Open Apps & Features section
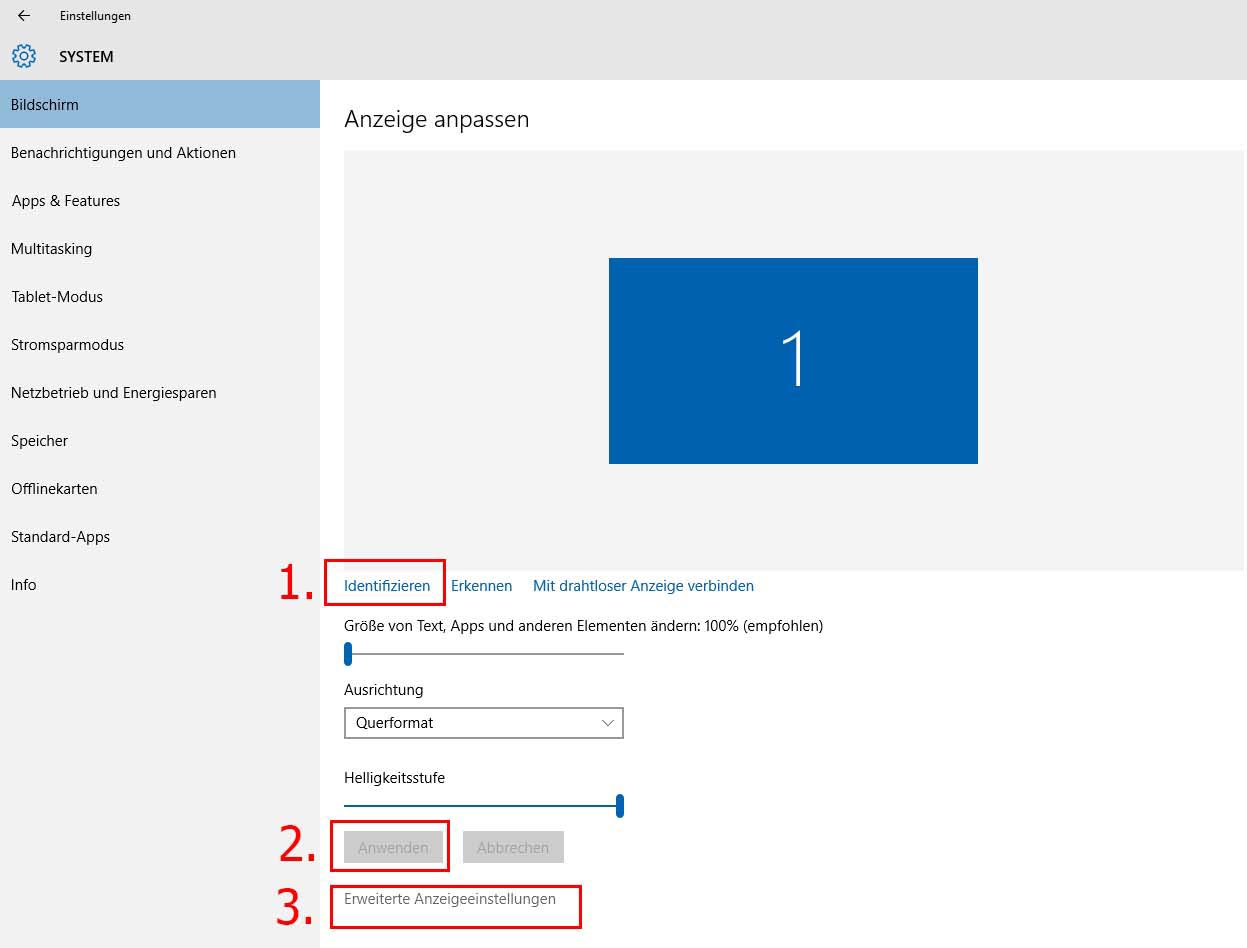1247x948 pixels. click(x=160, y=201)
